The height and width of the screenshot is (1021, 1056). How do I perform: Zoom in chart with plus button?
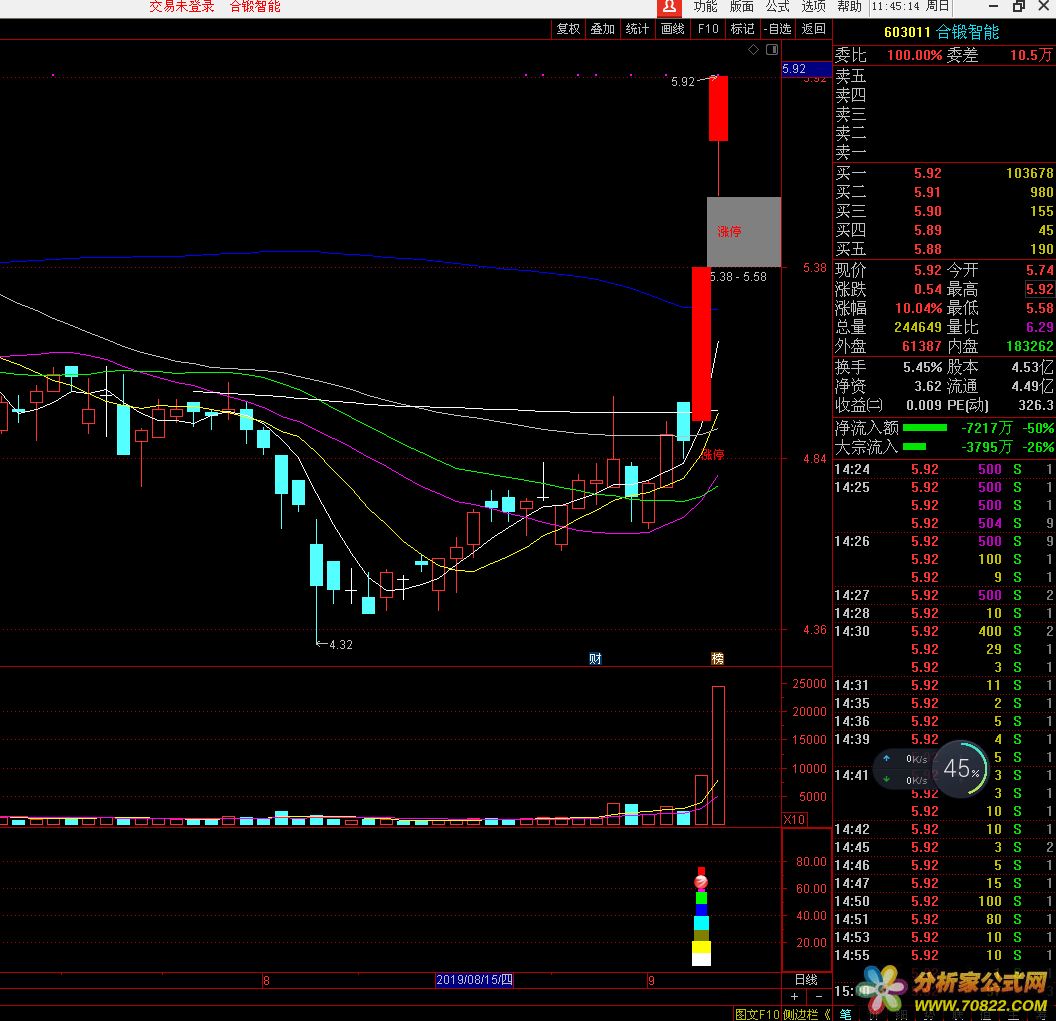795,997
